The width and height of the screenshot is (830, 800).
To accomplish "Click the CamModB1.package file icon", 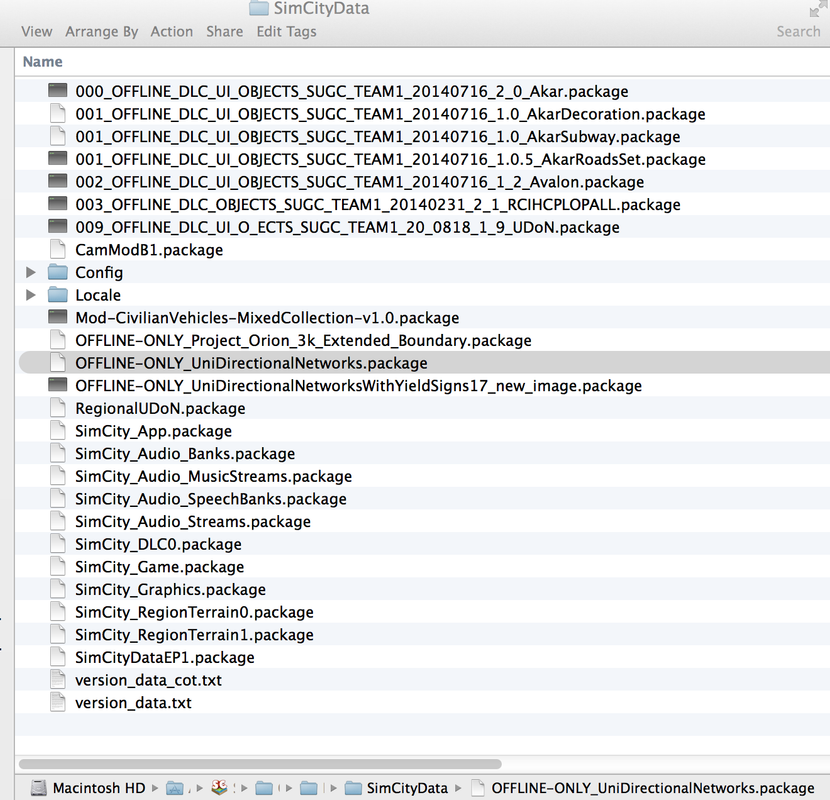I will 58,249.
